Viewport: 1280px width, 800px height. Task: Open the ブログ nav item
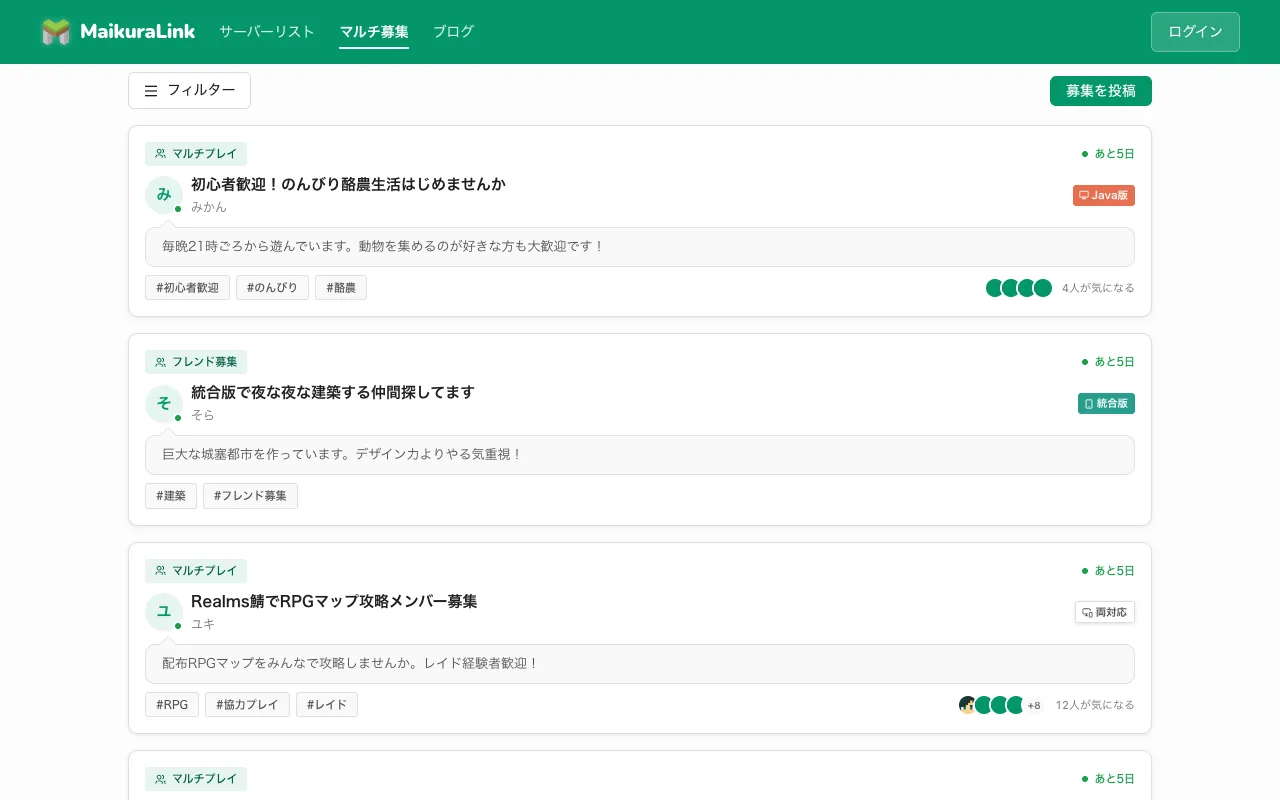[x=454, y=32]
